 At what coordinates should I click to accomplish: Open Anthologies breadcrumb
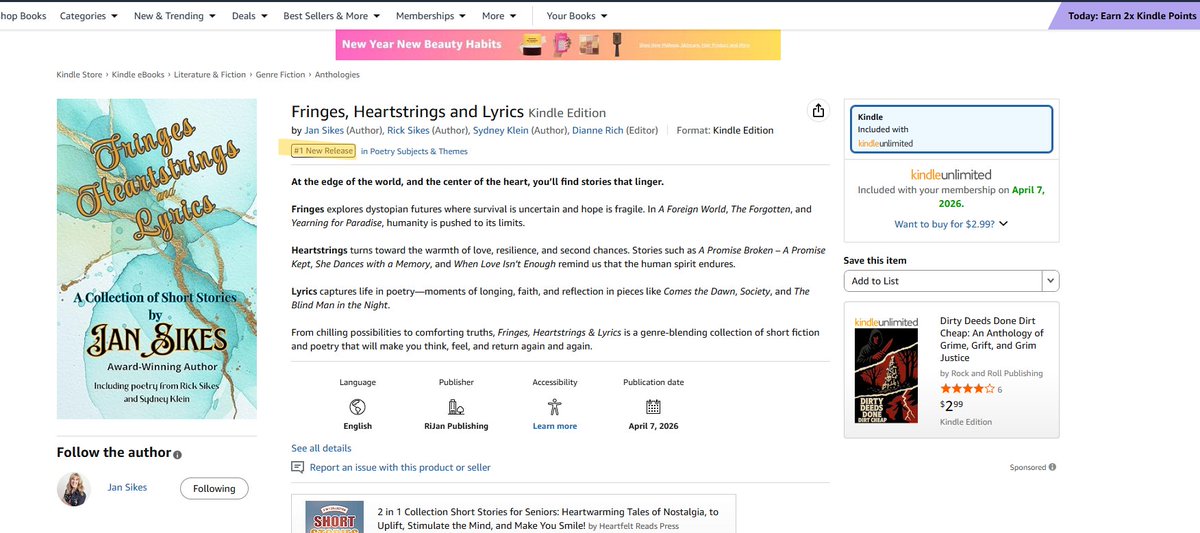coord(337,74)
